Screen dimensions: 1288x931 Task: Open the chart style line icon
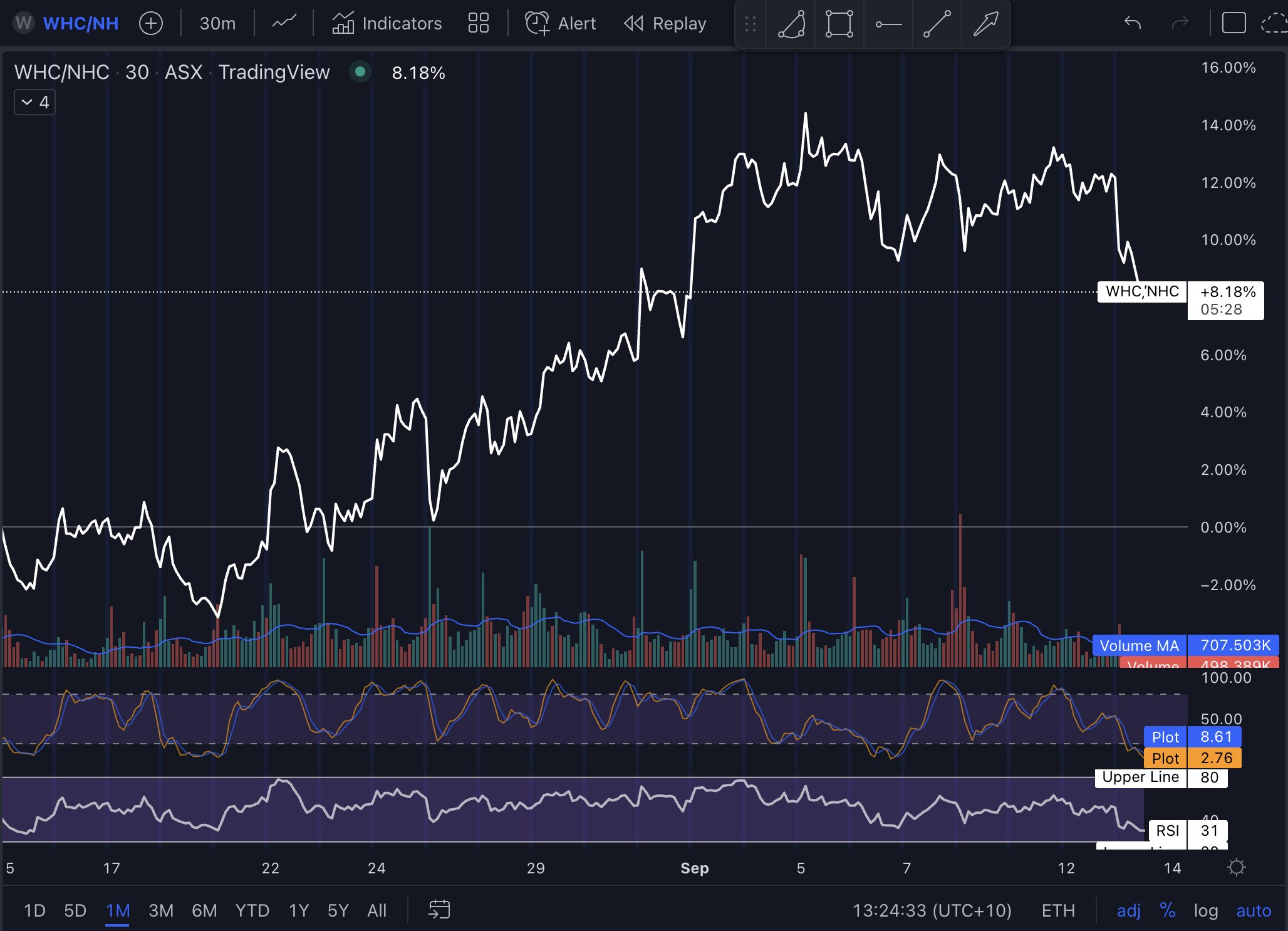(x=284, y=24)
